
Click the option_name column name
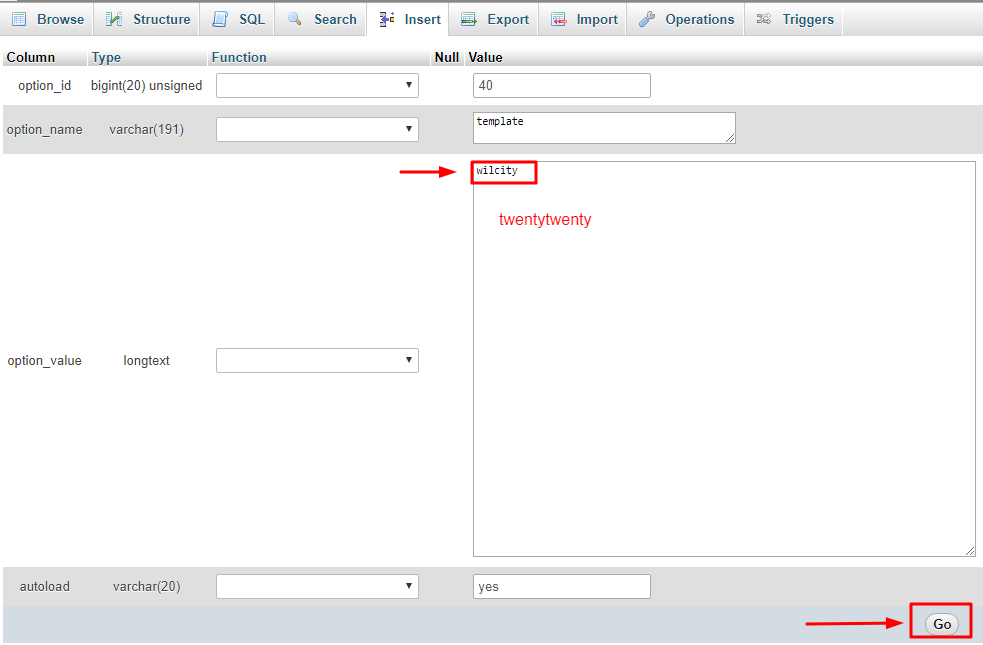[45, 130]
